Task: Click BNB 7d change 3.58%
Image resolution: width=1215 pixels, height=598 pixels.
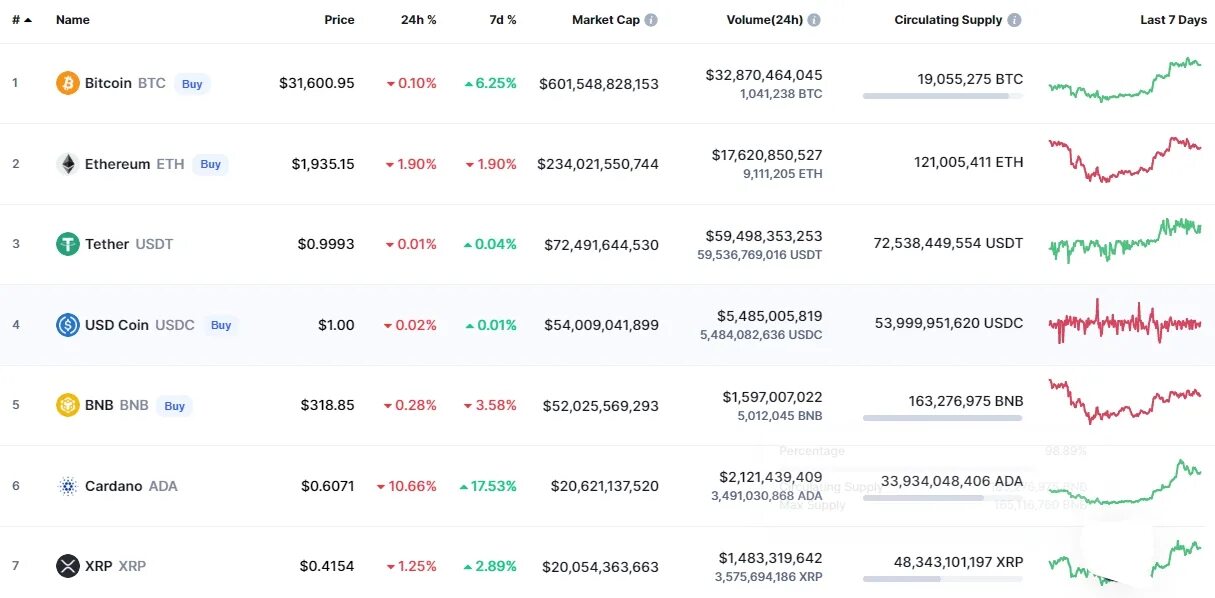Action: (491, 405)
